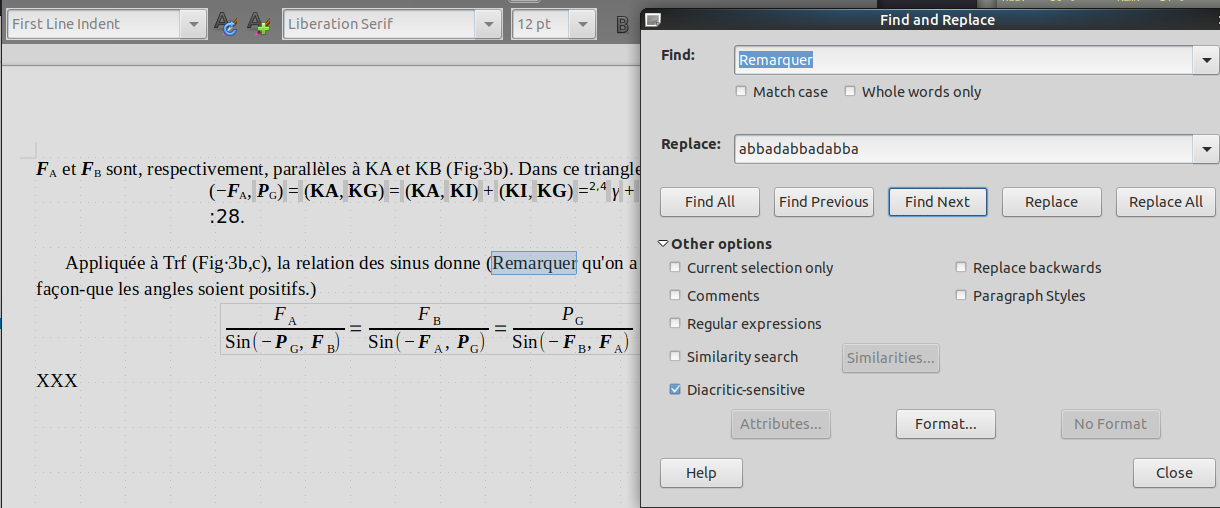This screenshot has height=508, width=1220.
Task: Click the Update Style icon
Action: [x=226, y=24]
